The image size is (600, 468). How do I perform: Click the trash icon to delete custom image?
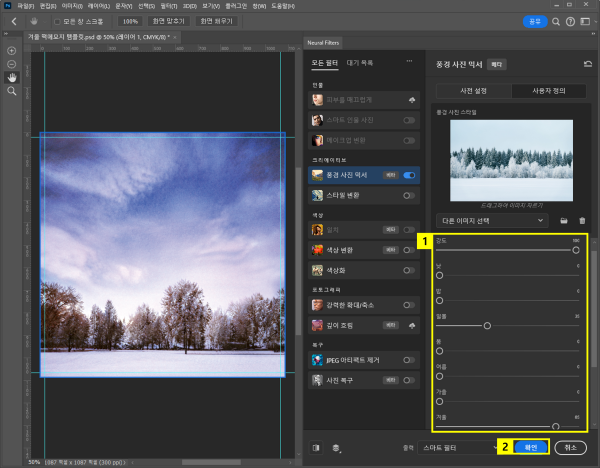[582, 221]
